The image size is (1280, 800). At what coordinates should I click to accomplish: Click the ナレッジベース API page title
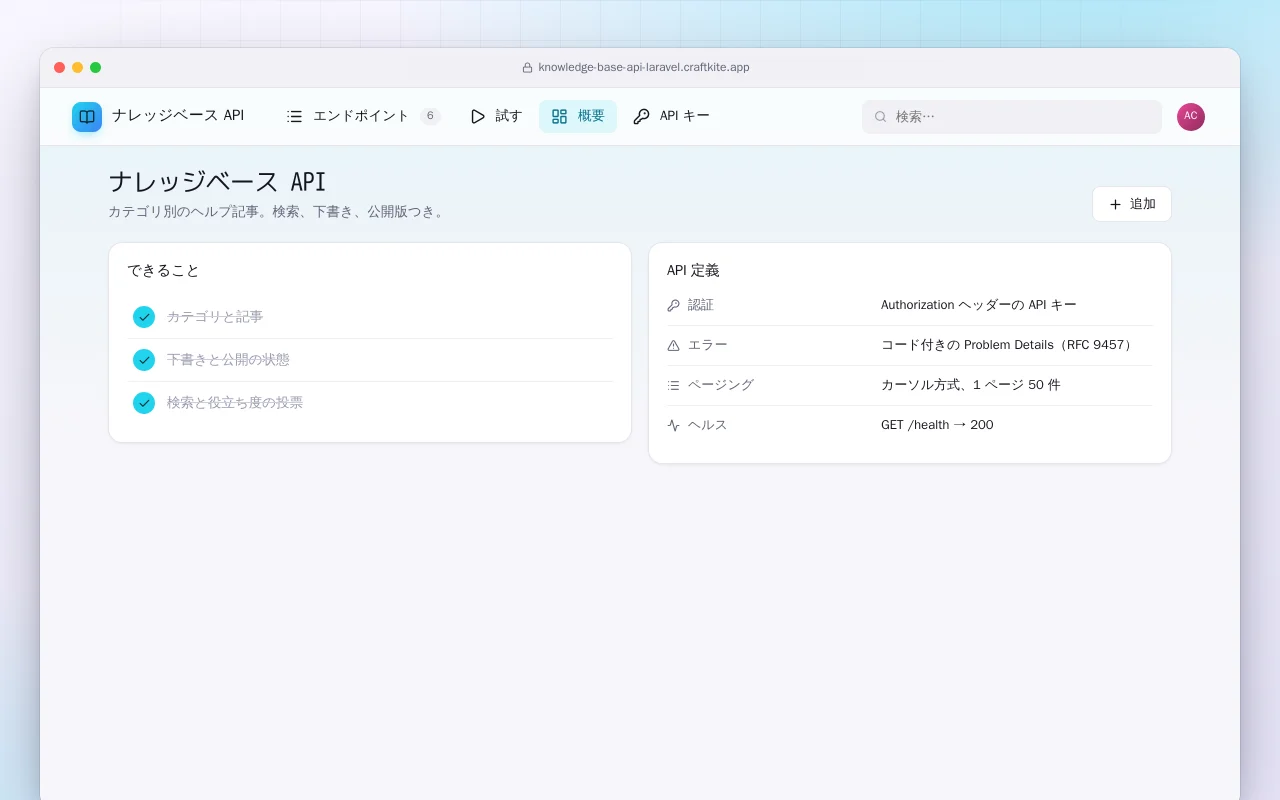coord(217,182)
